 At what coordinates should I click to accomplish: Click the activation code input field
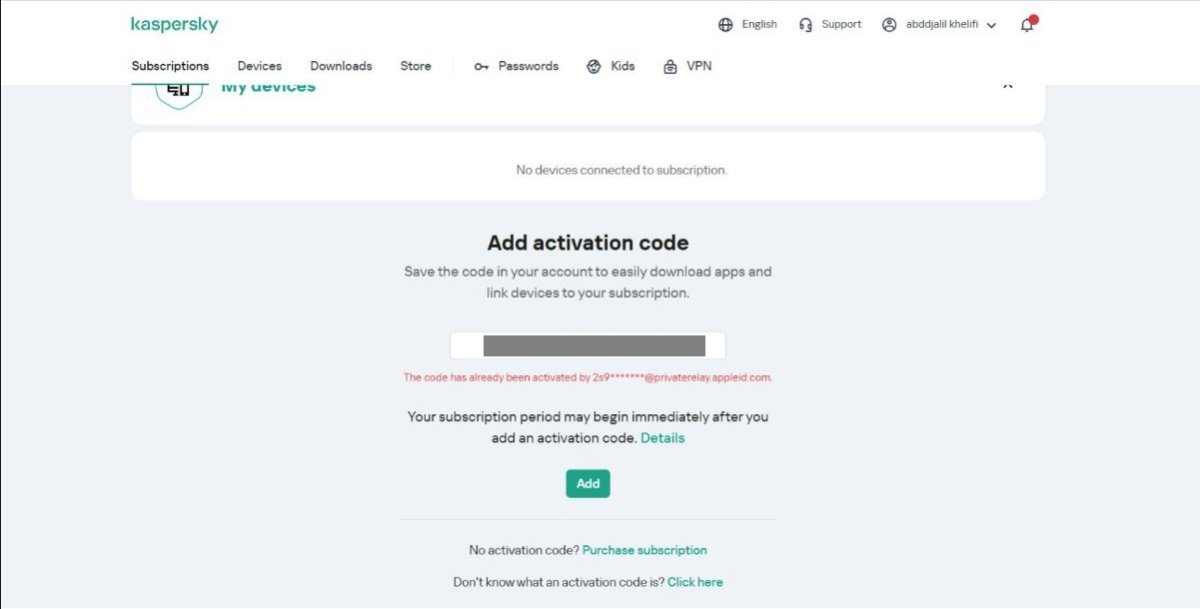pos(588,346)
